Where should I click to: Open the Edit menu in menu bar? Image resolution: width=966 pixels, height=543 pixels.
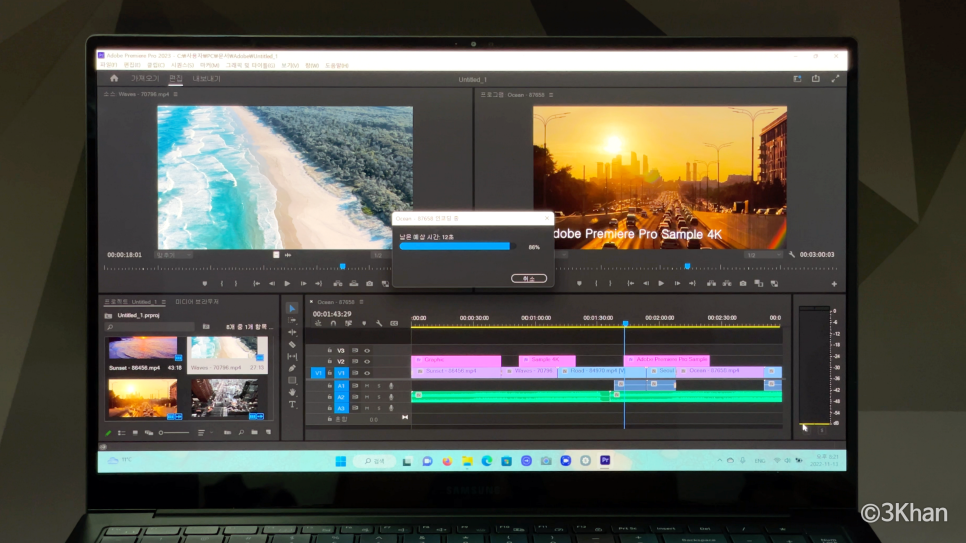[132, 65]
